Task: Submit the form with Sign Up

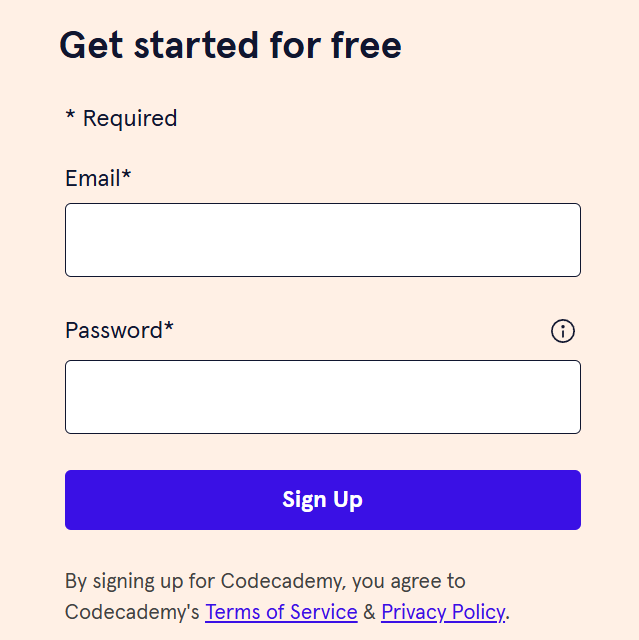Action: click(323, 500)
